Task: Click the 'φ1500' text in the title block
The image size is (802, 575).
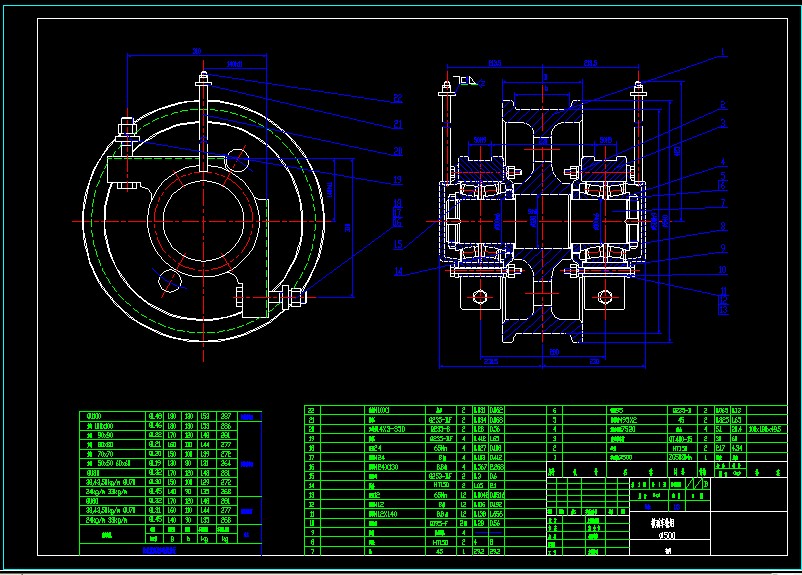Action: [667, 536]
